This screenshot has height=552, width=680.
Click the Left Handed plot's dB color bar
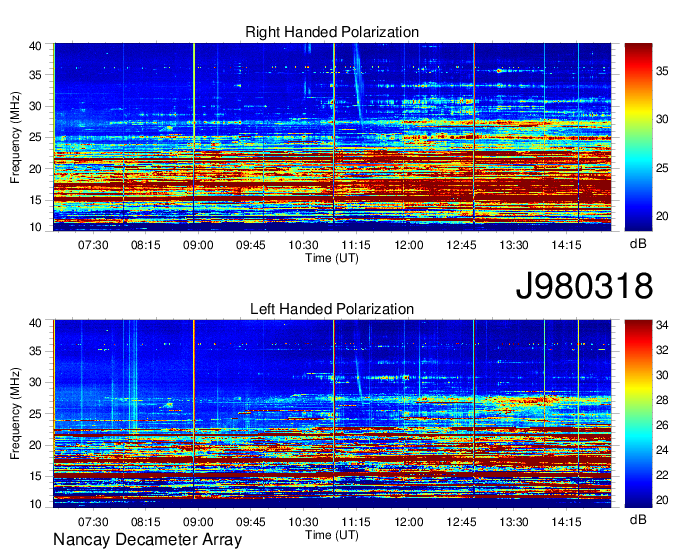[638, 414]
